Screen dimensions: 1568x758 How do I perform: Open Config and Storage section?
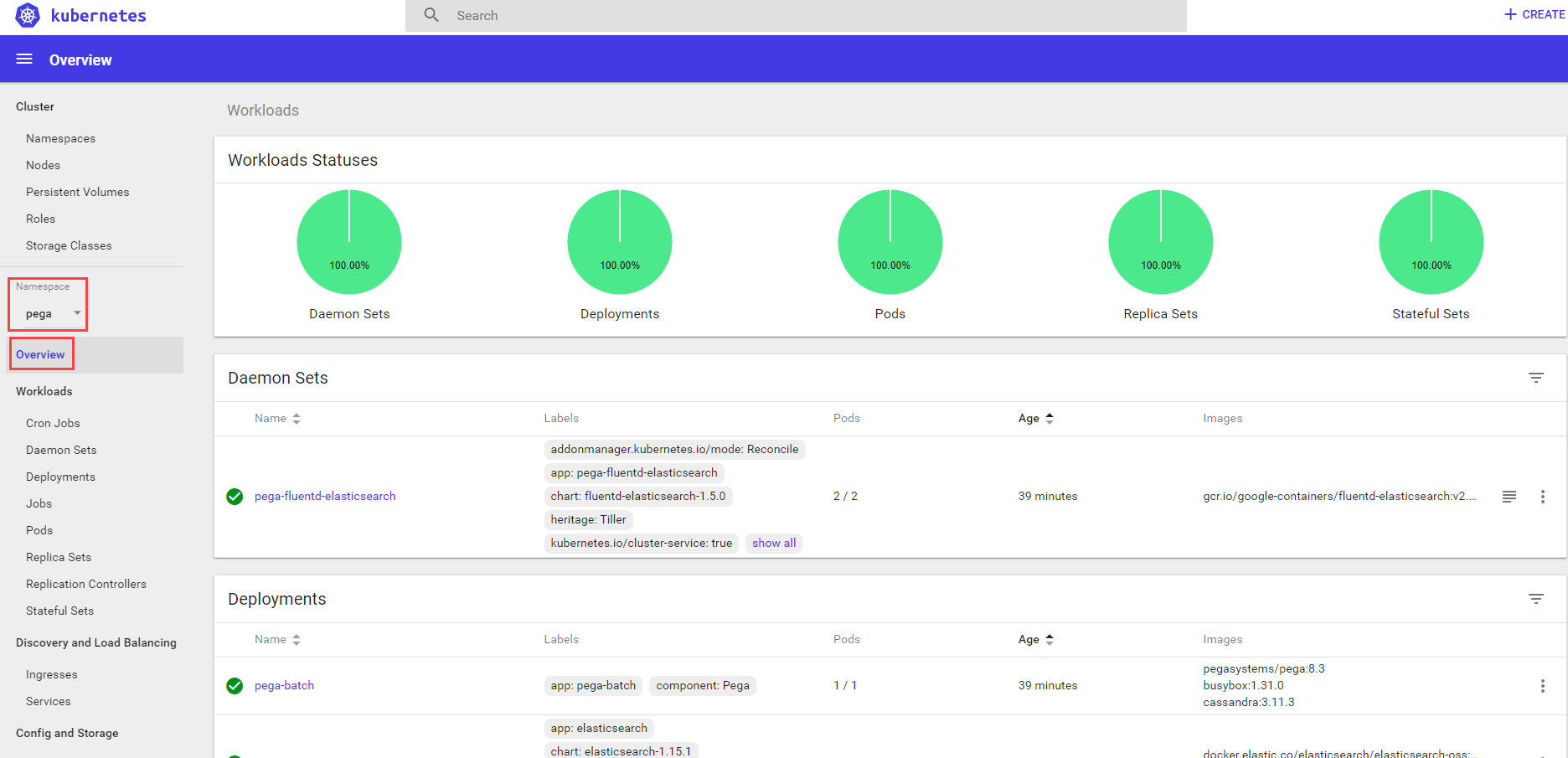click(x=67, y=733)
